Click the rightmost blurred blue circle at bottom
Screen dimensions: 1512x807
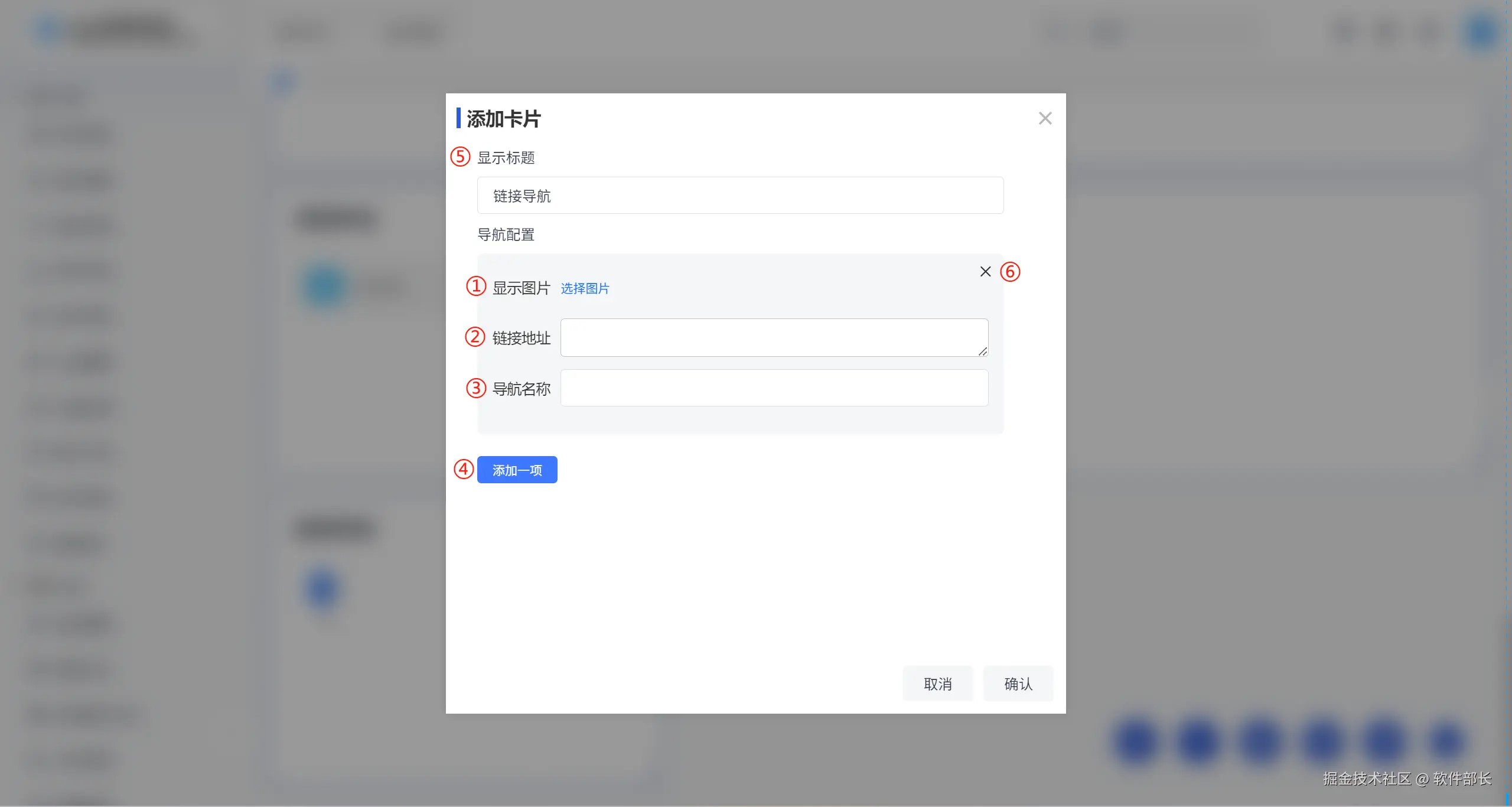[1446, 741]
